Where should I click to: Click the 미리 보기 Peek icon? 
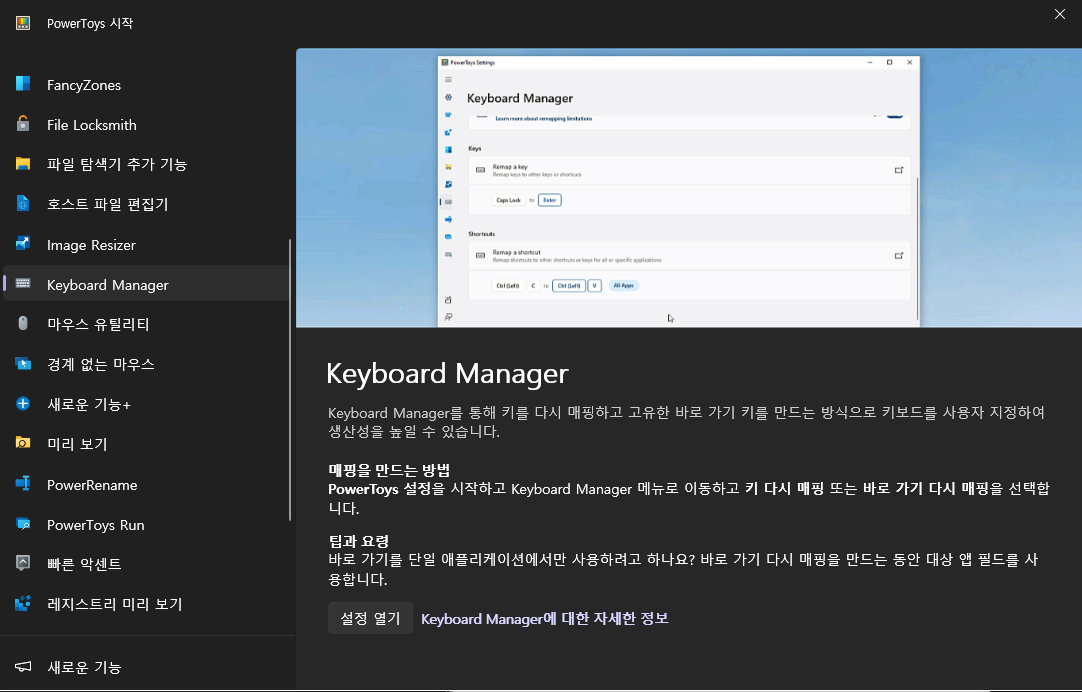coord(23,443)
